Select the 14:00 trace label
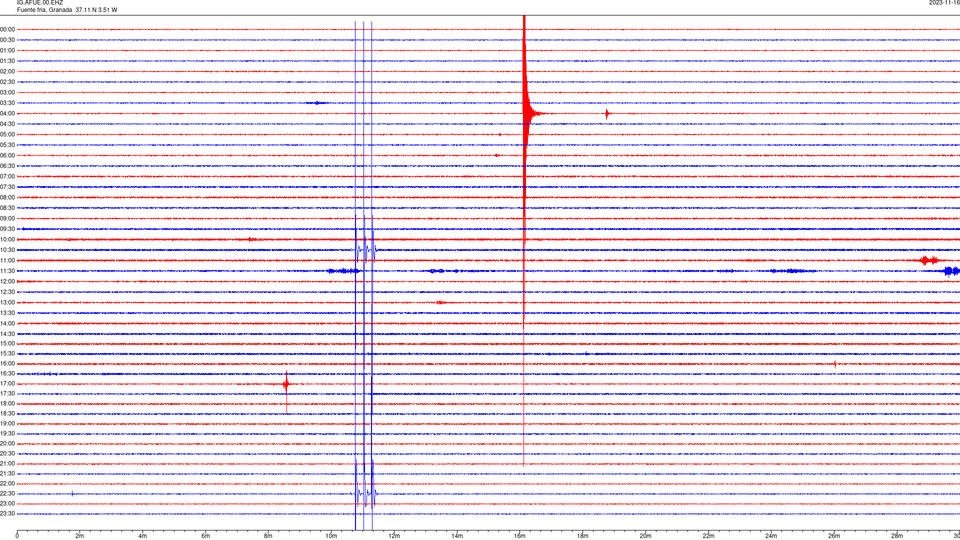Image resolution: width=960 pixels, height=540 pixels. 8,323
